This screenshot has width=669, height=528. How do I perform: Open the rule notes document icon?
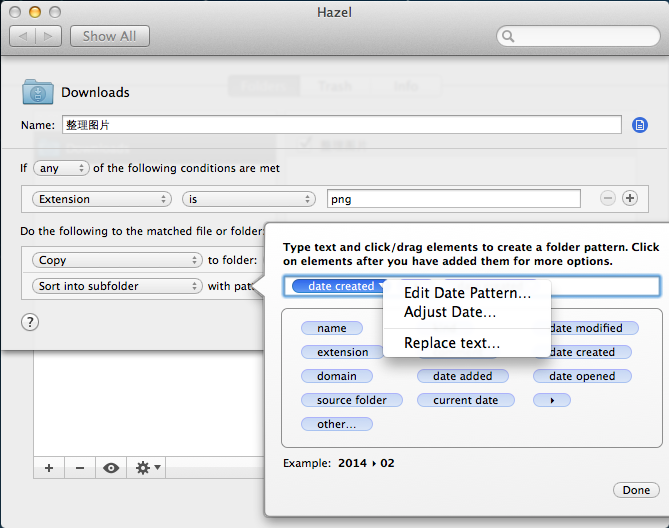tap(640, 125)
